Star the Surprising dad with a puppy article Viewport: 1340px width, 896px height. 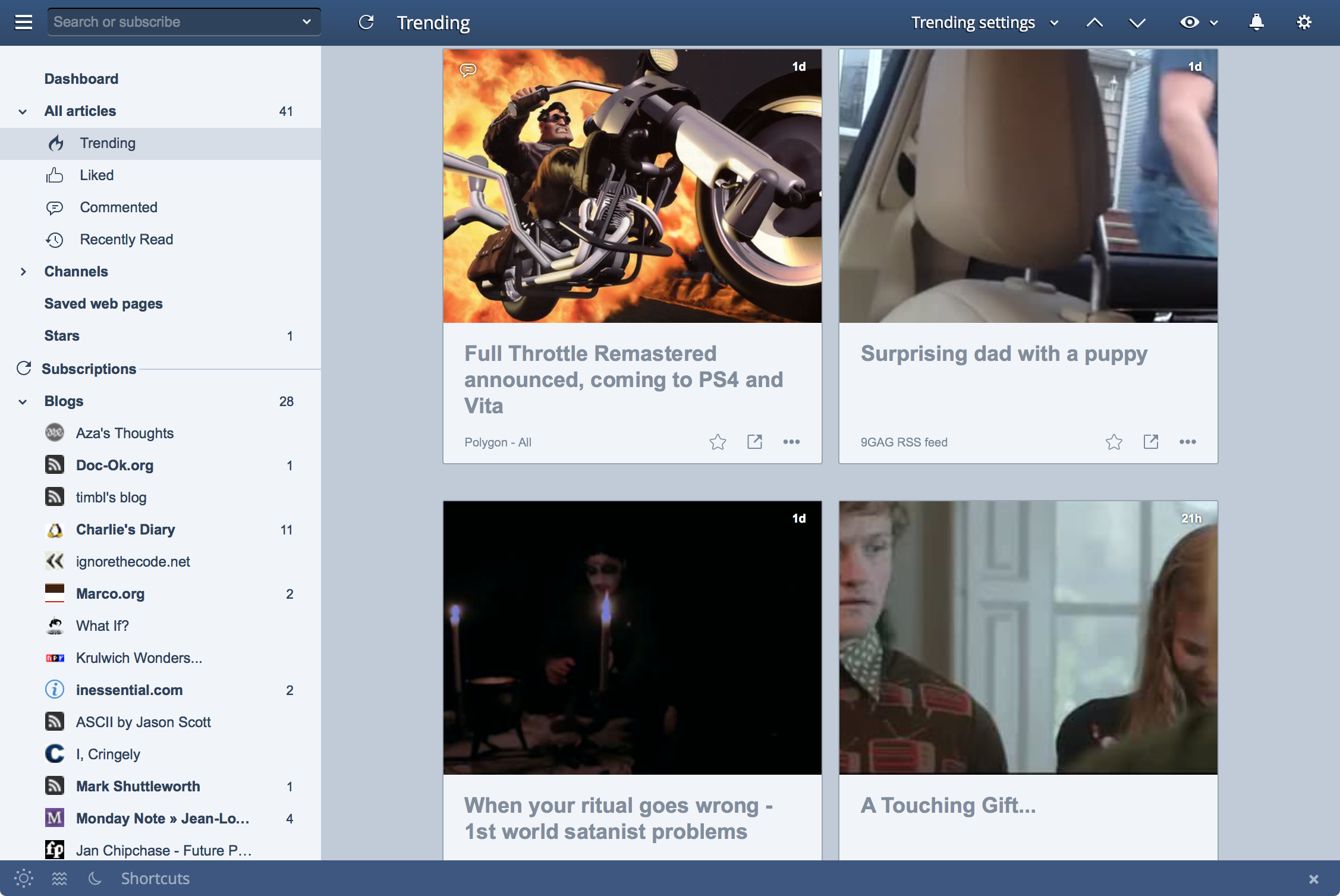[1113, 442]
